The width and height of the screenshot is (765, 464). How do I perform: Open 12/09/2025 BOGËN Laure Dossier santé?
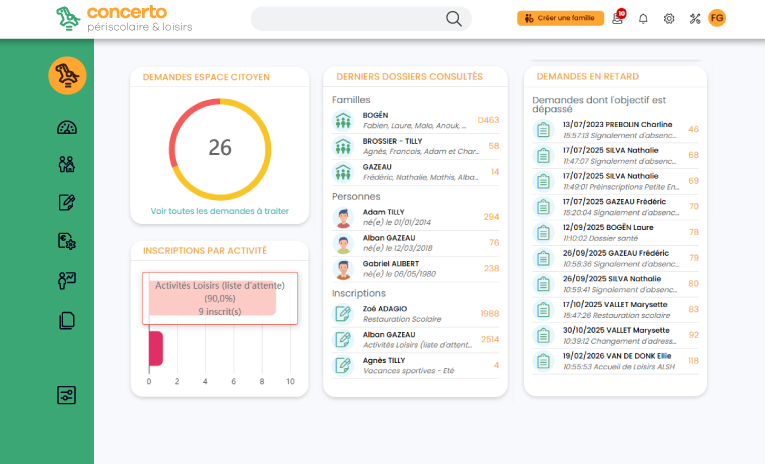coord(615,233)
